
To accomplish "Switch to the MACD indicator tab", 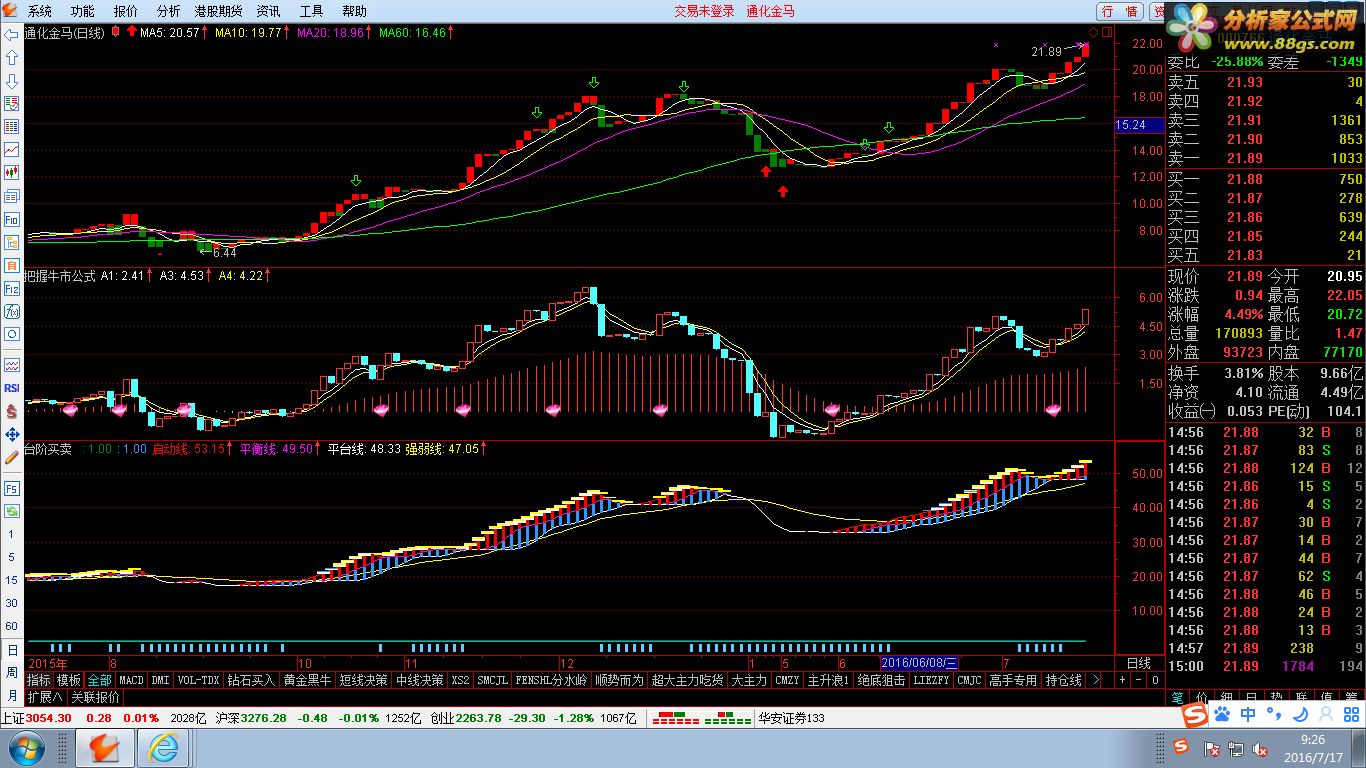I will [131, 680].
